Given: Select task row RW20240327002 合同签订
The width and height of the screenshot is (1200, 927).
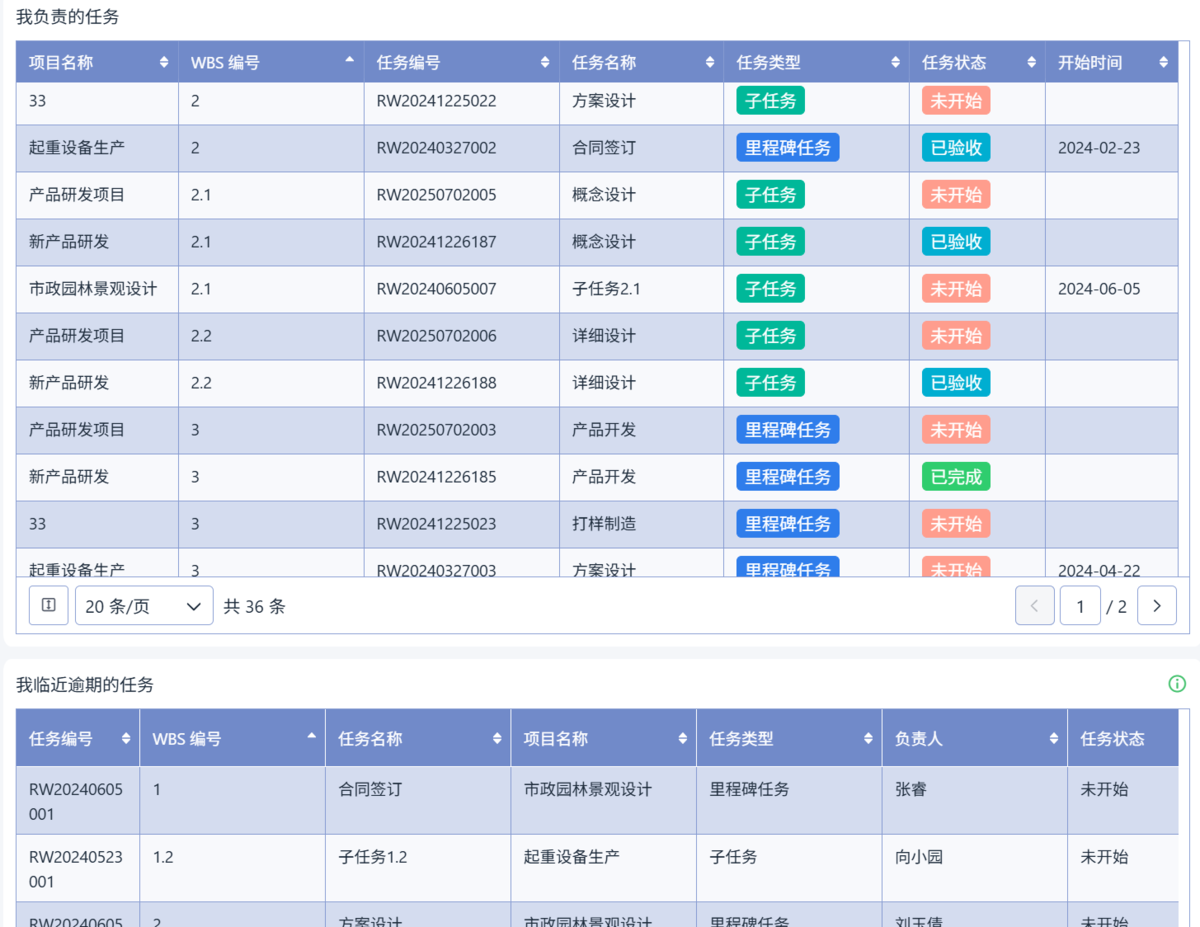Looking at the screenshot, I should (x=436, y=148).
